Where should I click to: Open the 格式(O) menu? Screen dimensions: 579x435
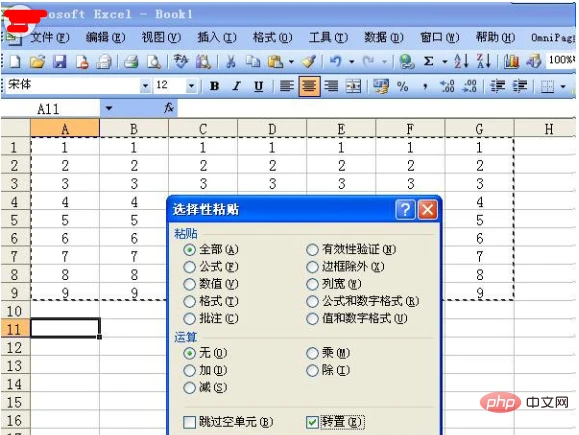[x=273, y=37]
